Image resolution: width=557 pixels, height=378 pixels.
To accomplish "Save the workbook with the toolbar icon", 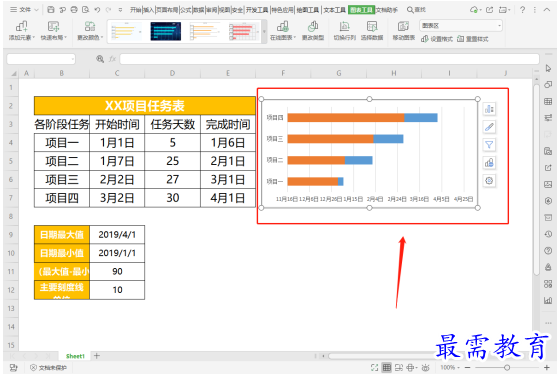I will pos(51,10).
